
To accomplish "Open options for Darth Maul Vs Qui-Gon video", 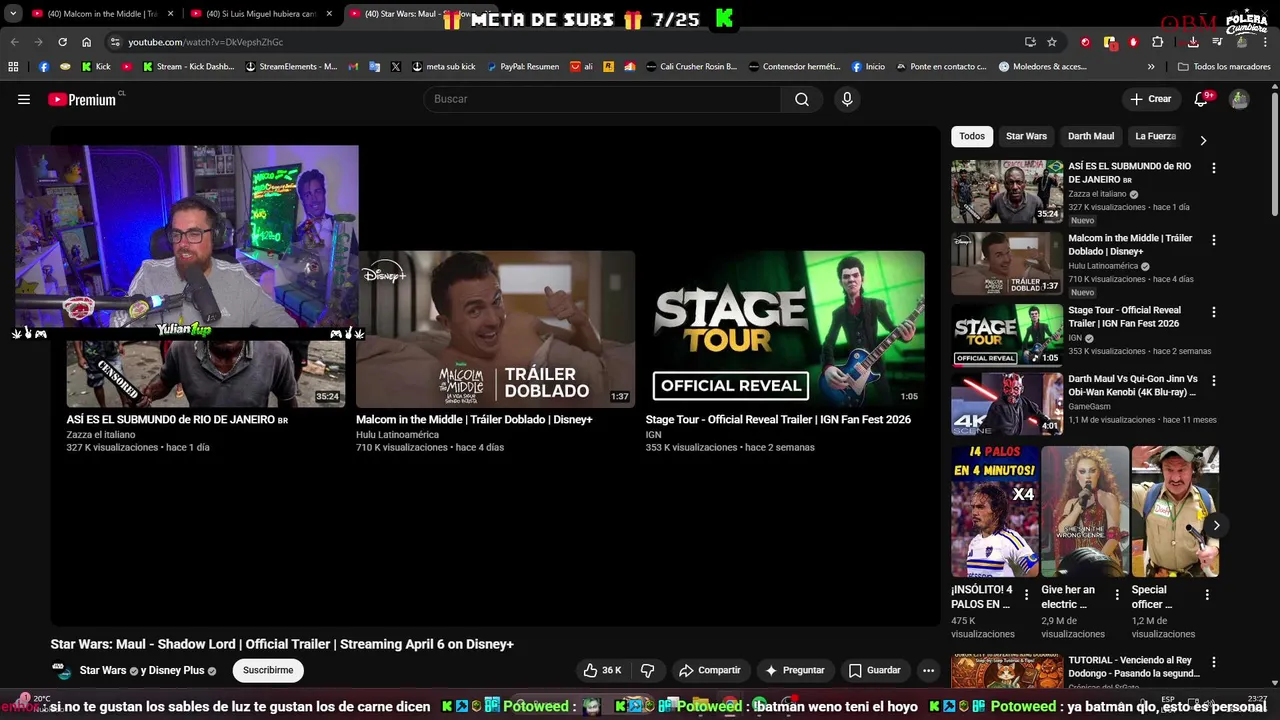I will pyautogui.click(x=1214, y=381).
